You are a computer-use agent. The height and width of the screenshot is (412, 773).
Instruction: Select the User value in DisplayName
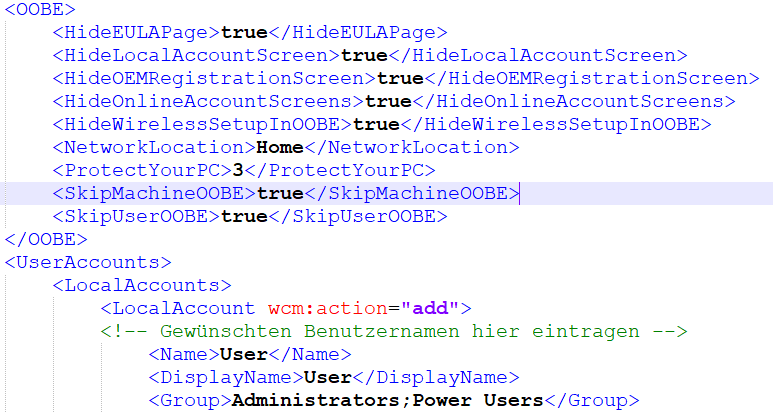(328, 378)
